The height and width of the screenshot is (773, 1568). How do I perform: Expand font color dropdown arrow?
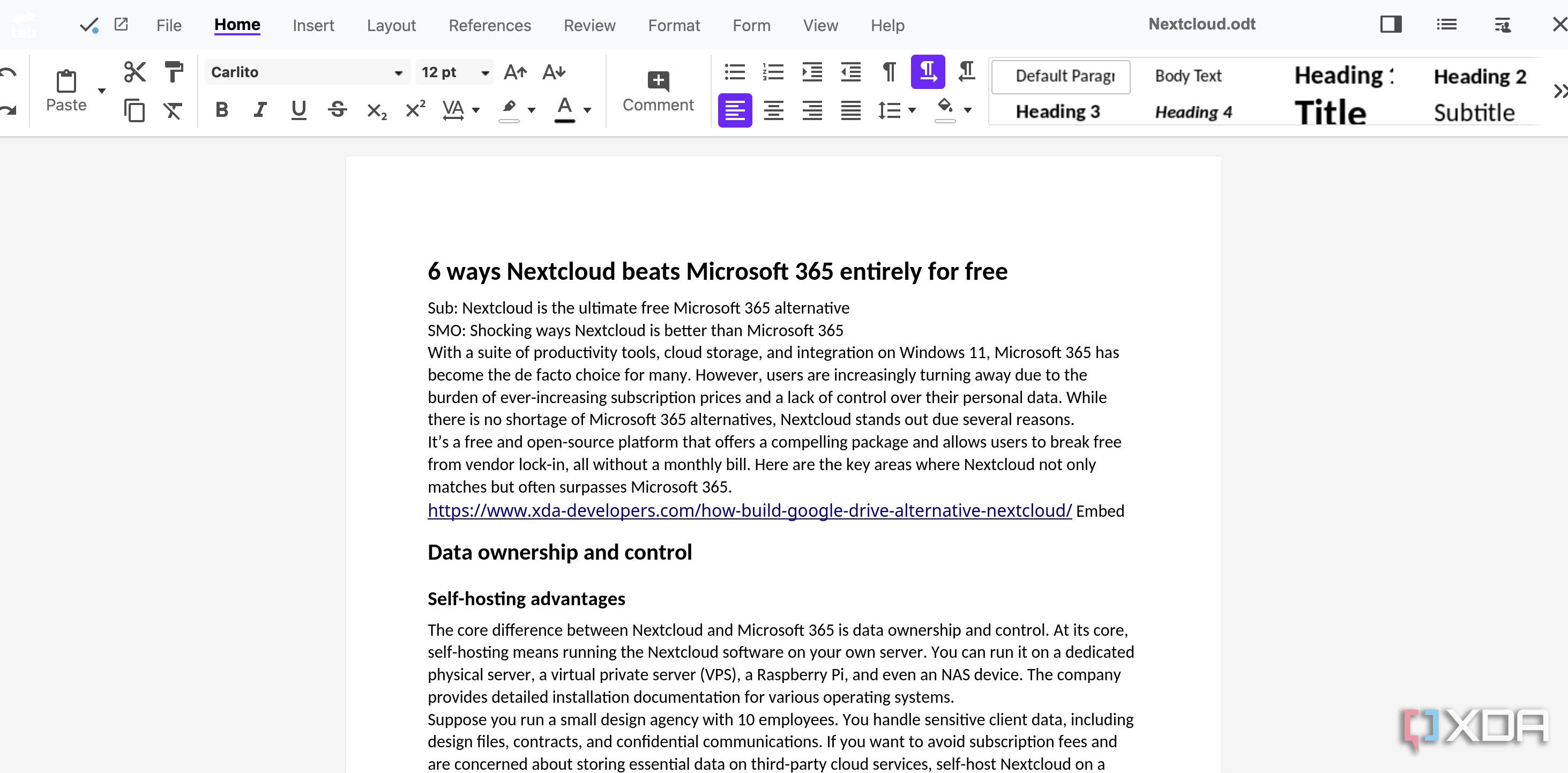pos(587,110)
